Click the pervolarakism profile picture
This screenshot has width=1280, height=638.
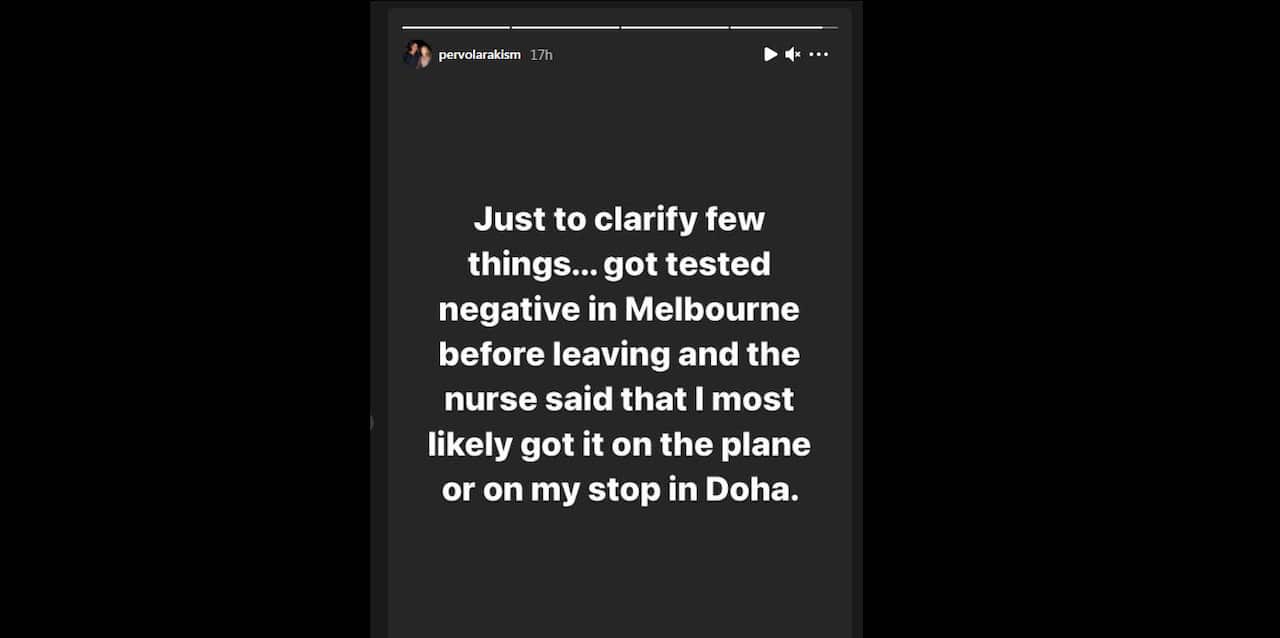[417, 54]
